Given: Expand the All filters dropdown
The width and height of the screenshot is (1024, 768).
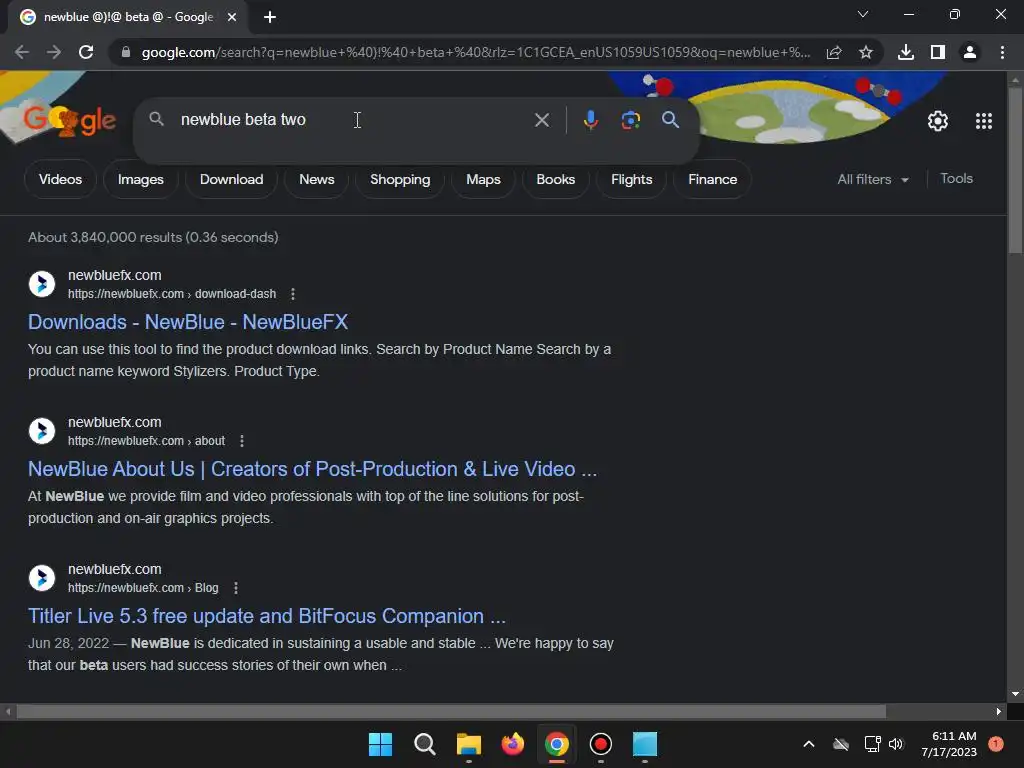Looking at the screenshot, I should pyautogui.click(x=873, y=179).
